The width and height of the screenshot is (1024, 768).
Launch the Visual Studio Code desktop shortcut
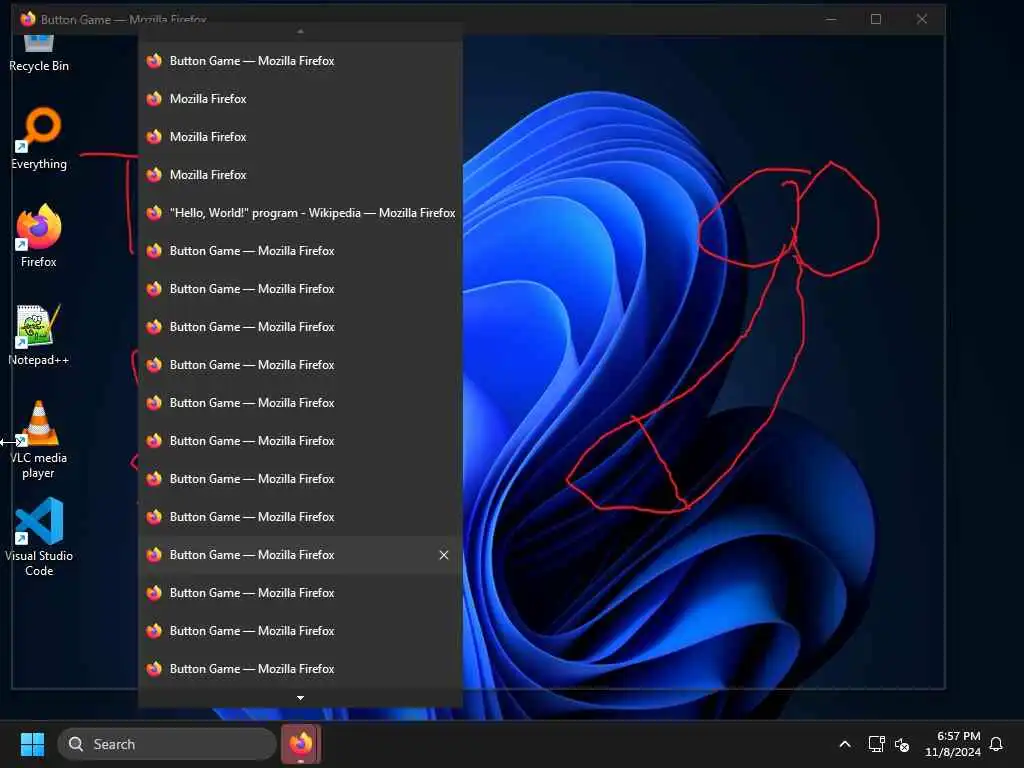(39, 537)
